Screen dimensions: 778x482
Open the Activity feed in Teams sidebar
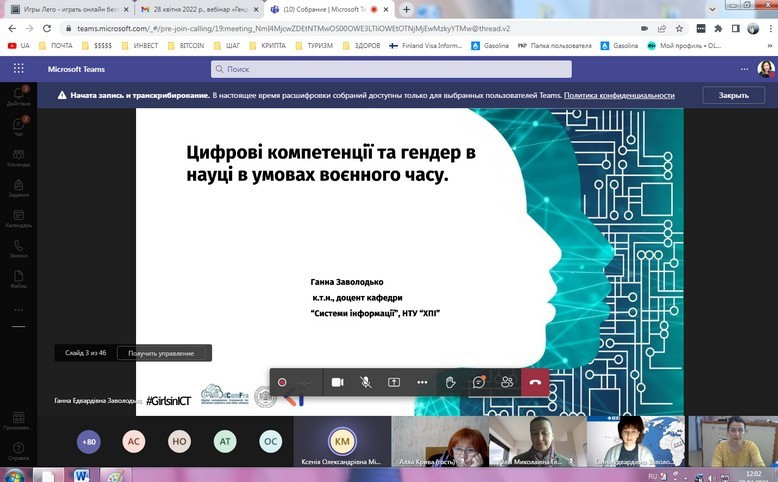pos(18,96)
